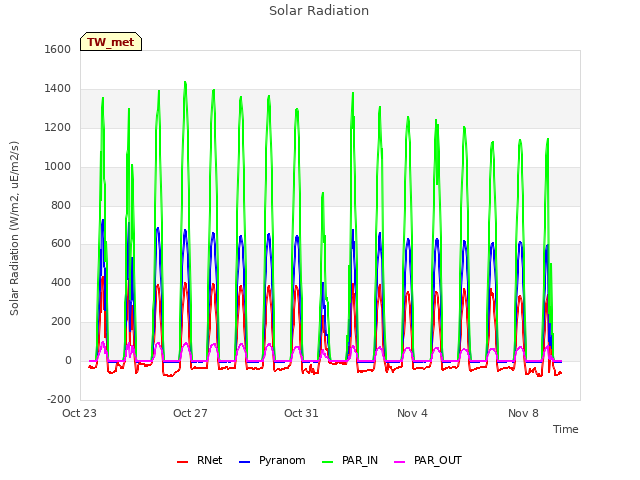This screenshot has width=640, height=480.
Task: Click the Oct 31 x-axis label
Action: [301, 413]
